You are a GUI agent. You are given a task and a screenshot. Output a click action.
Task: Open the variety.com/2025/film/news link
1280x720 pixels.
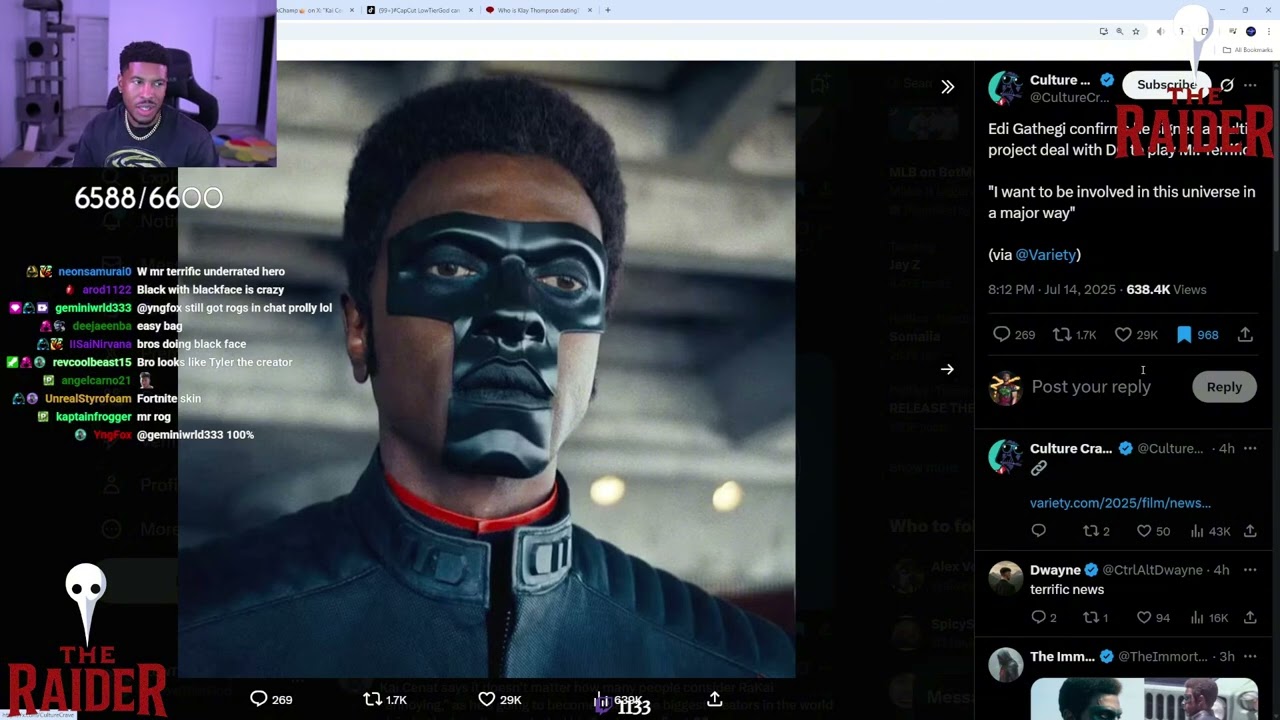(1120, 503)
